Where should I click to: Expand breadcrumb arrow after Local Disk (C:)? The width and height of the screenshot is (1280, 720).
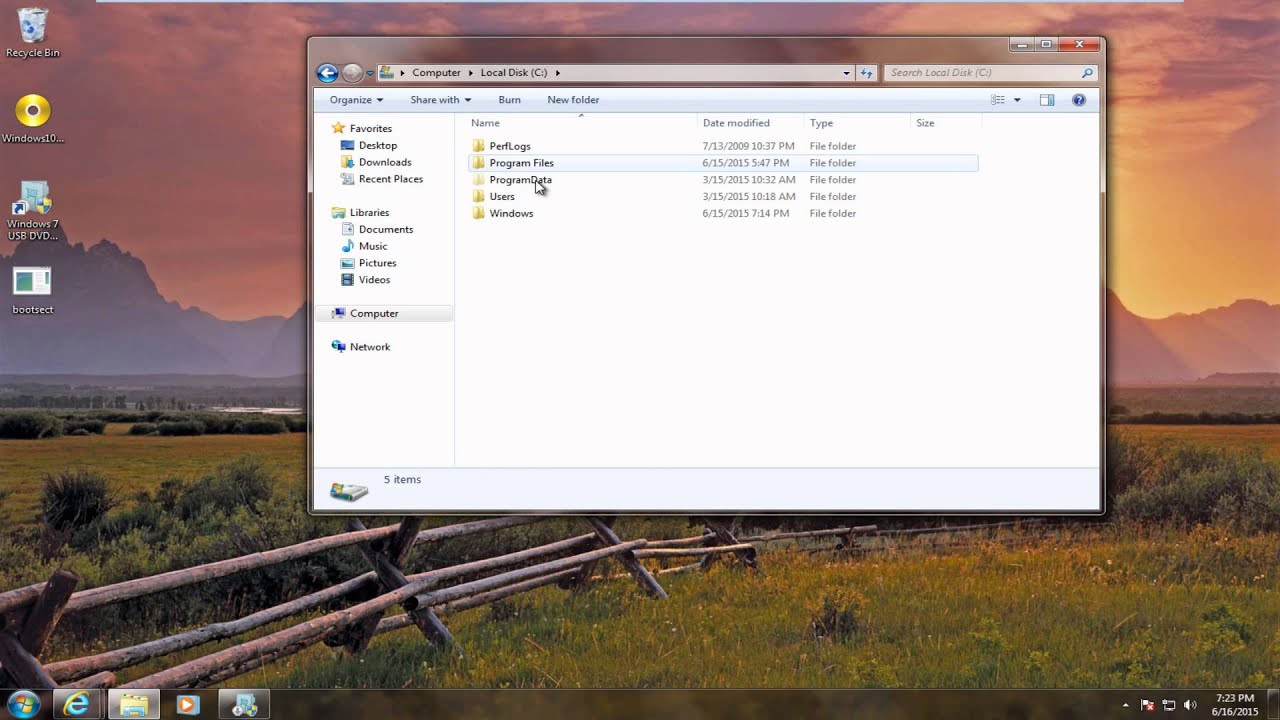(x=558, y=73)
